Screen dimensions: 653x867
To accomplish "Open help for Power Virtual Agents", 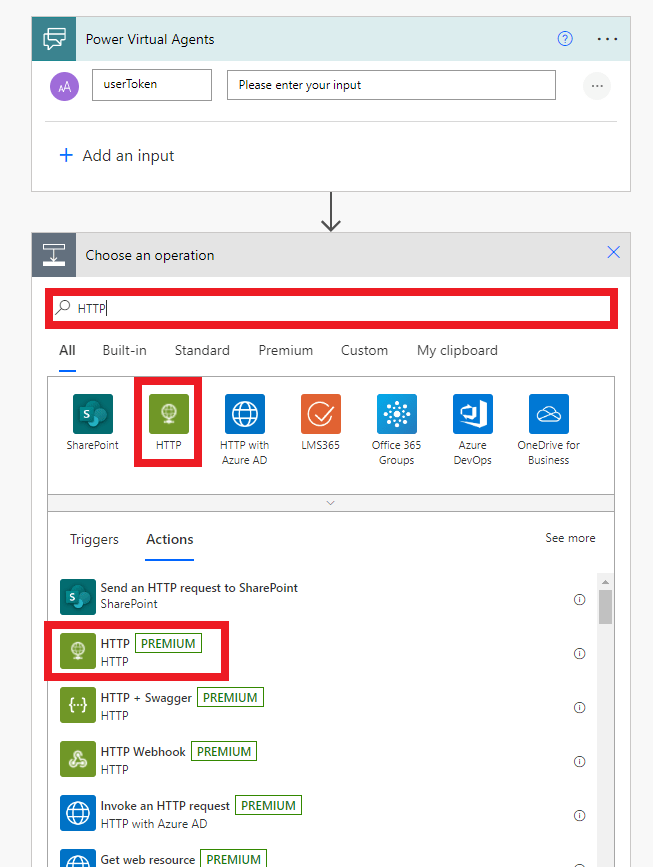I will [565, 39].
